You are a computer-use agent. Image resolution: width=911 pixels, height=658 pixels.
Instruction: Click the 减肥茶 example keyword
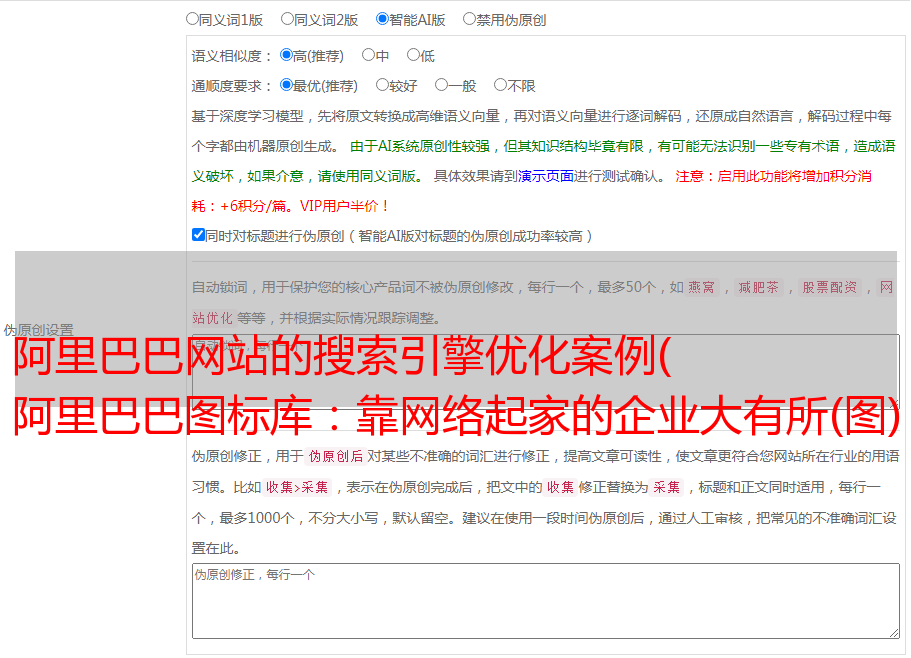[759, 287]
